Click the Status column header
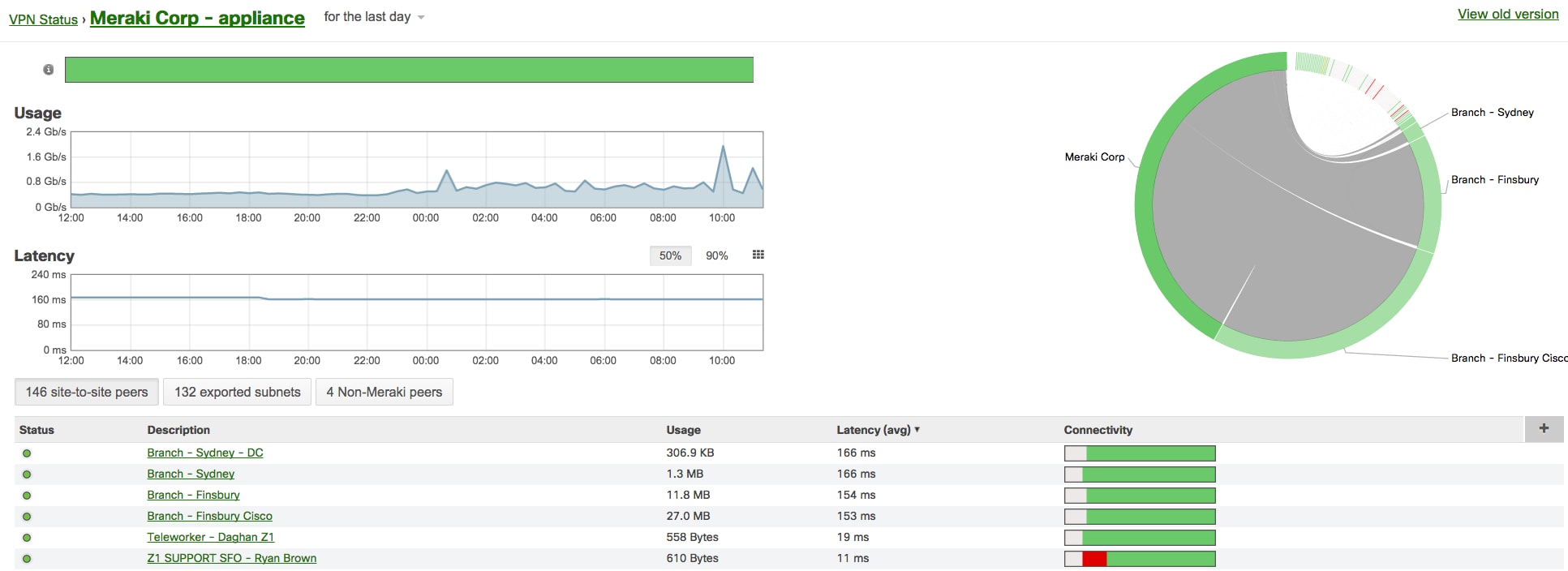1568x571 pixels. [x=37, y=430]
